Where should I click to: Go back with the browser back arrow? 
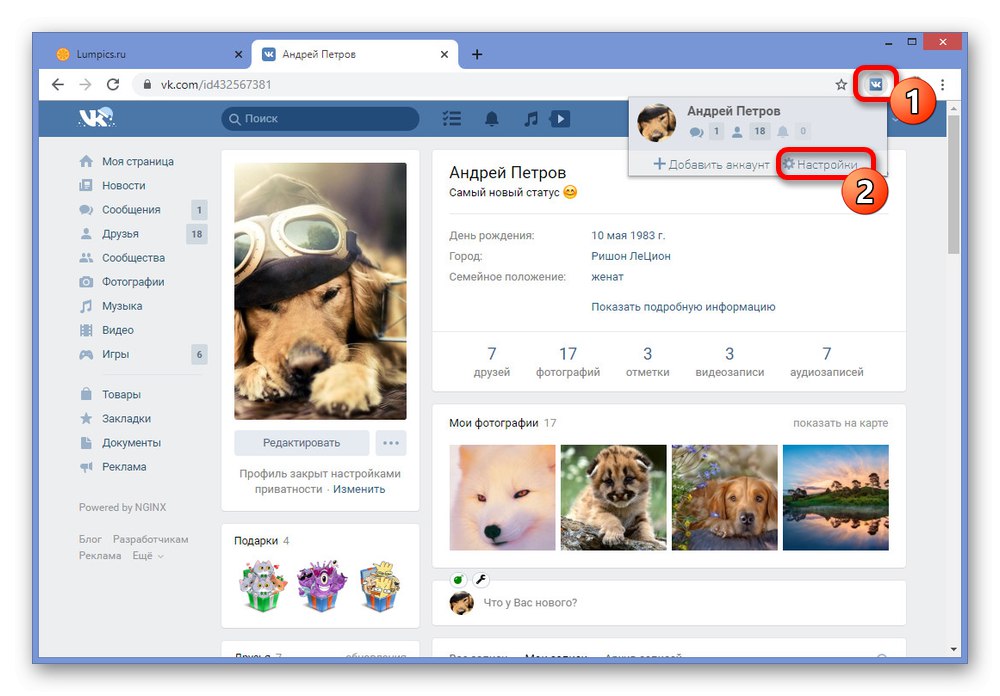pos(58,84)
